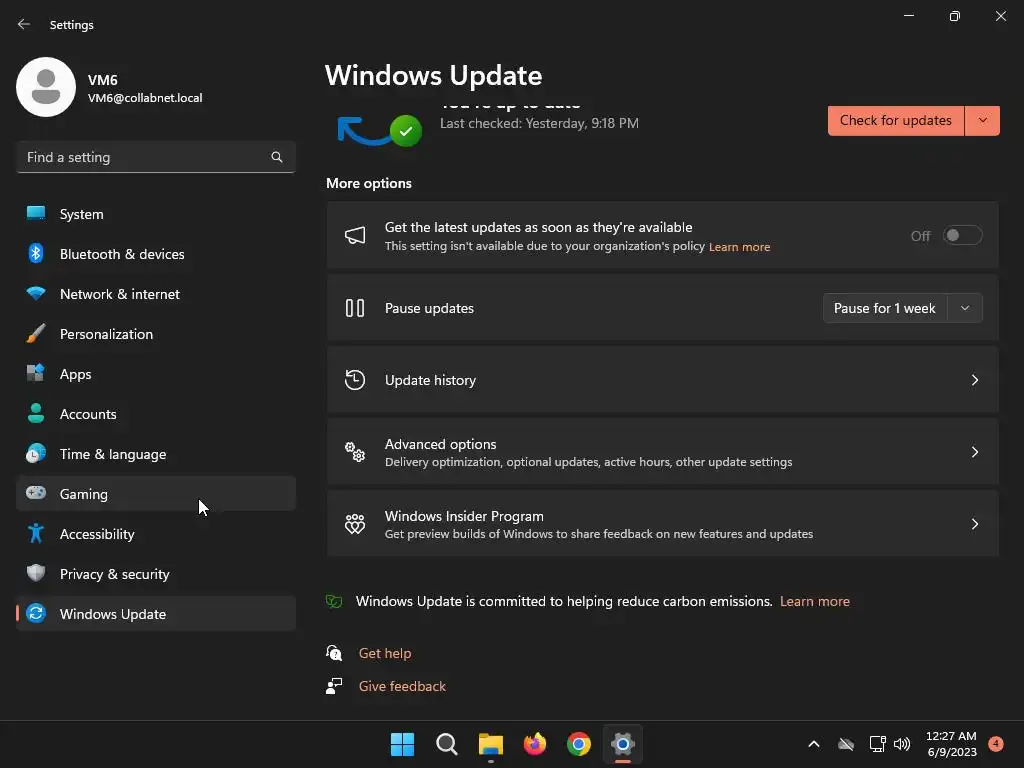
Task: Click the Accounts person icon
Action: [36, 413]
